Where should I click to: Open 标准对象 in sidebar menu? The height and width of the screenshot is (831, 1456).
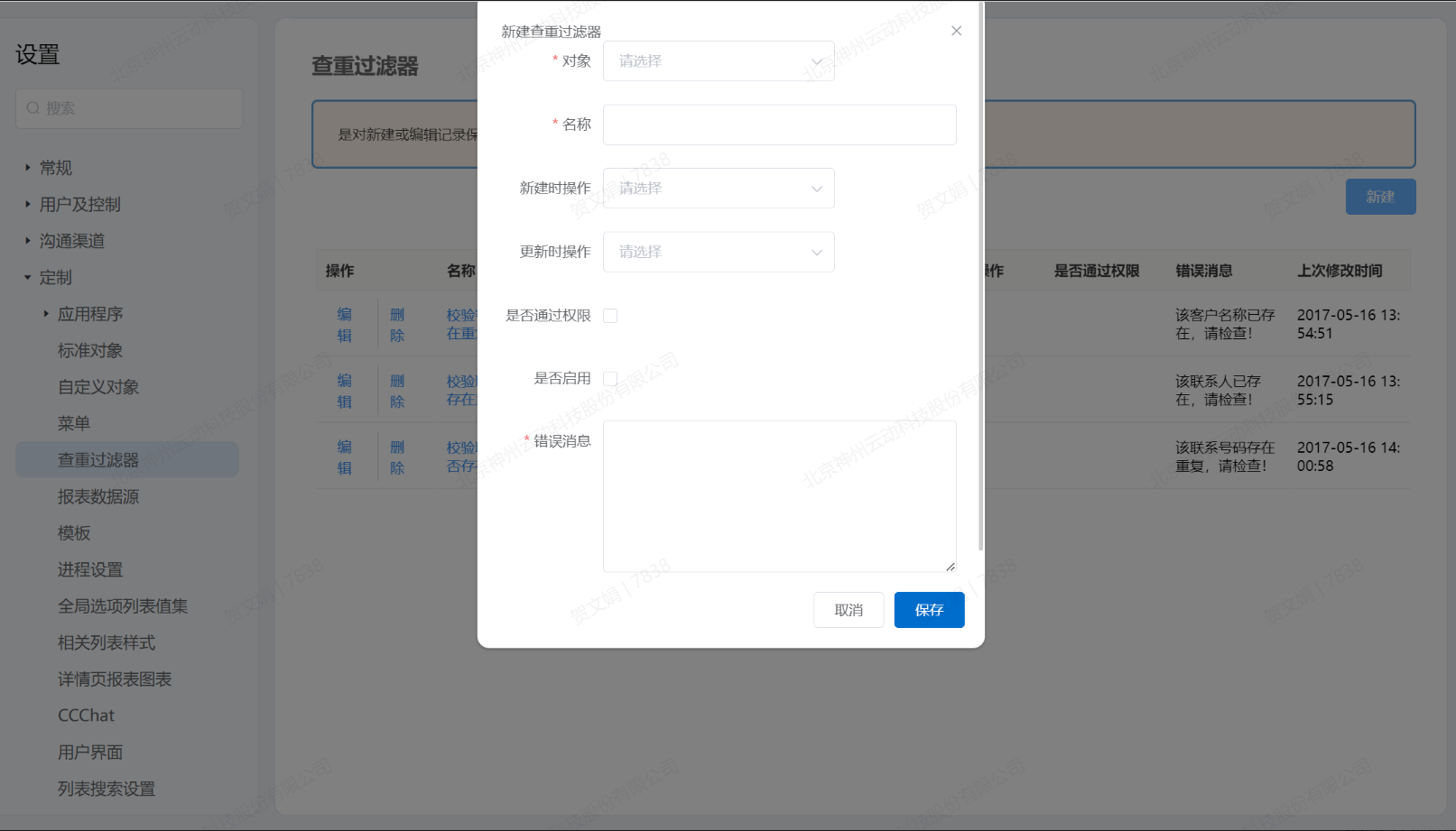click(x=90, y=351)
